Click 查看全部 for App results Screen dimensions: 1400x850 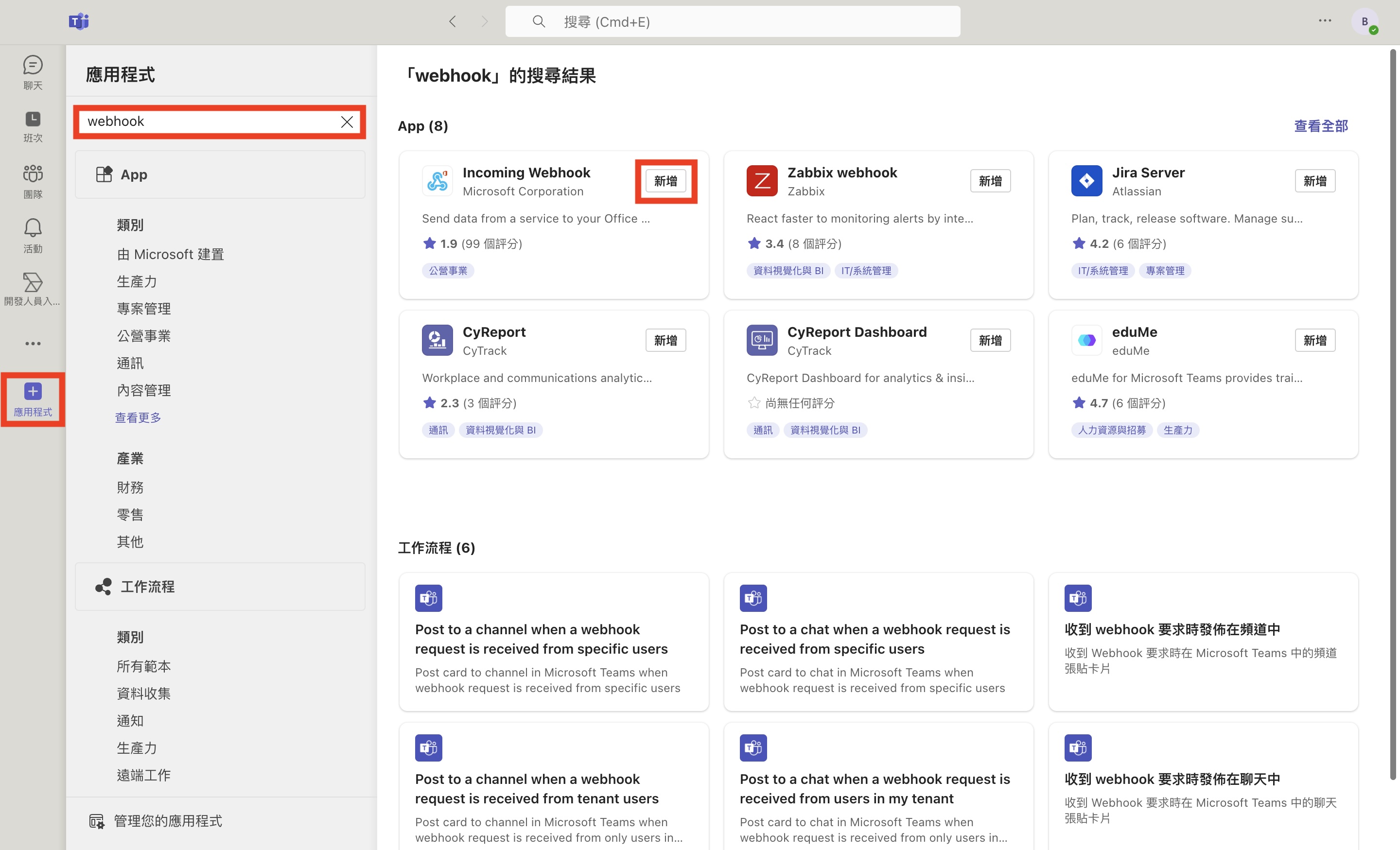1321,126
